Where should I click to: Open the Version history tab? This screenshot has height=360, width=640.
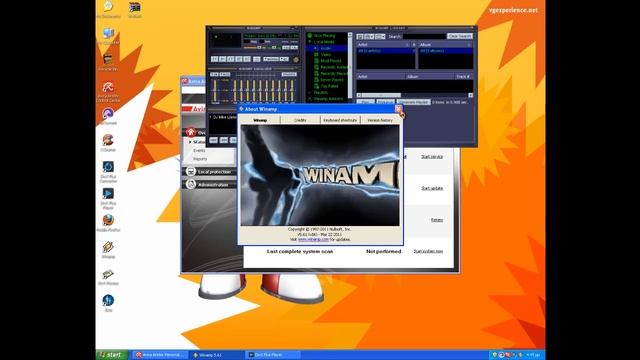coord(380,120)
